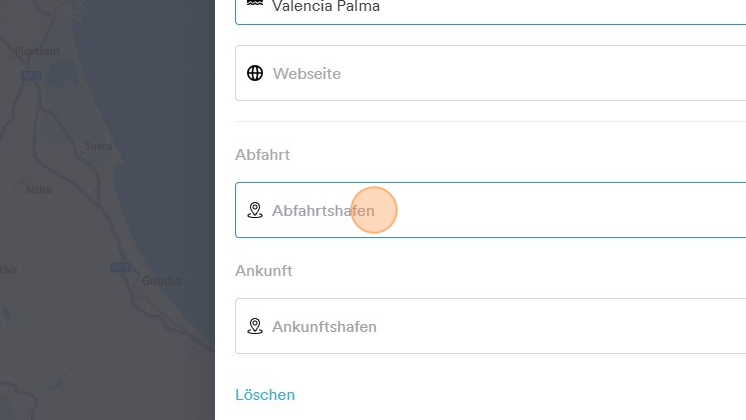Click the Ankunft section label
746x420 pixels.
pyautogui.click(x=263, y=271)
